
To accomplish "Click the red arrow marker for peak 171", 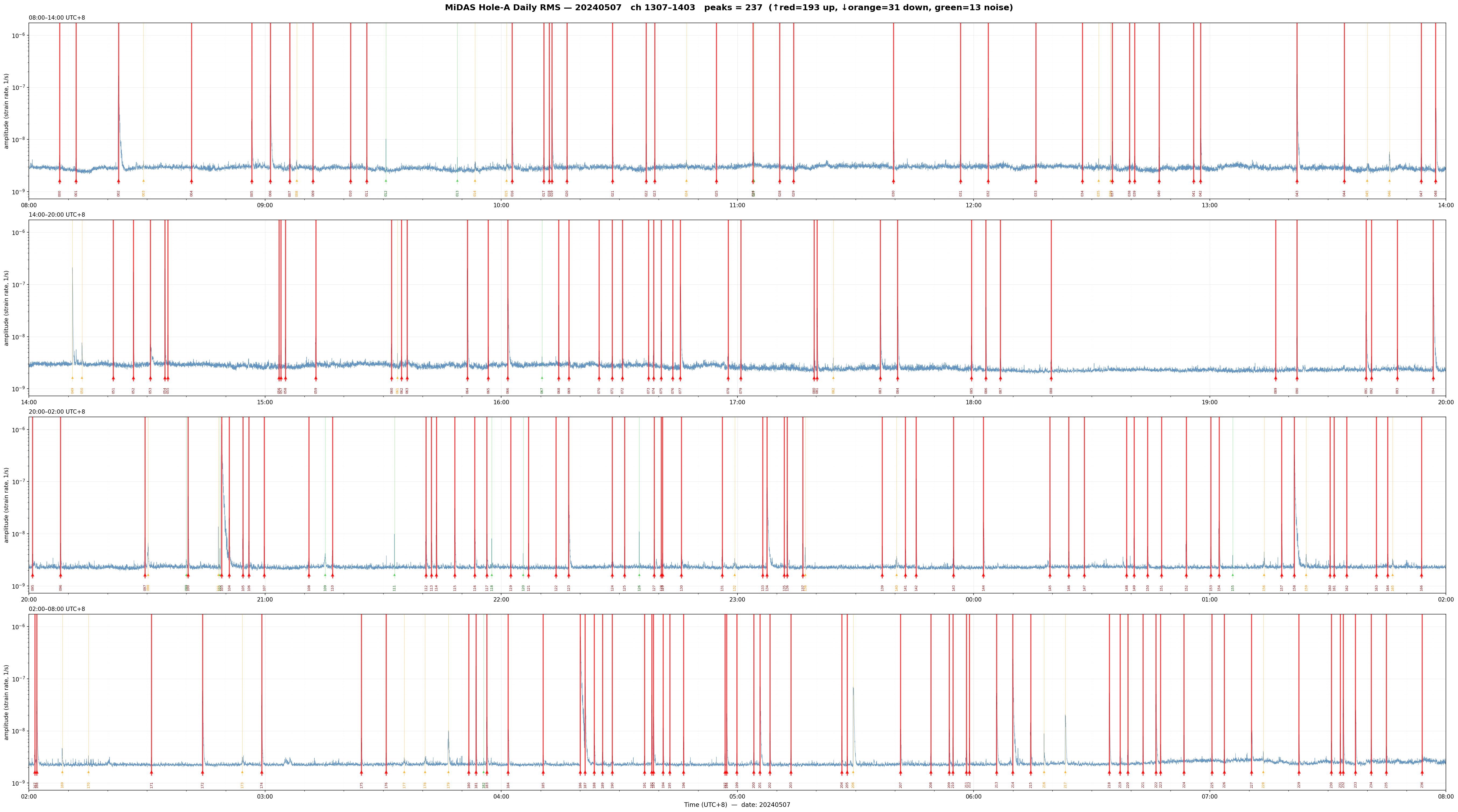I will pyautogui.click(x=151, y=772).
